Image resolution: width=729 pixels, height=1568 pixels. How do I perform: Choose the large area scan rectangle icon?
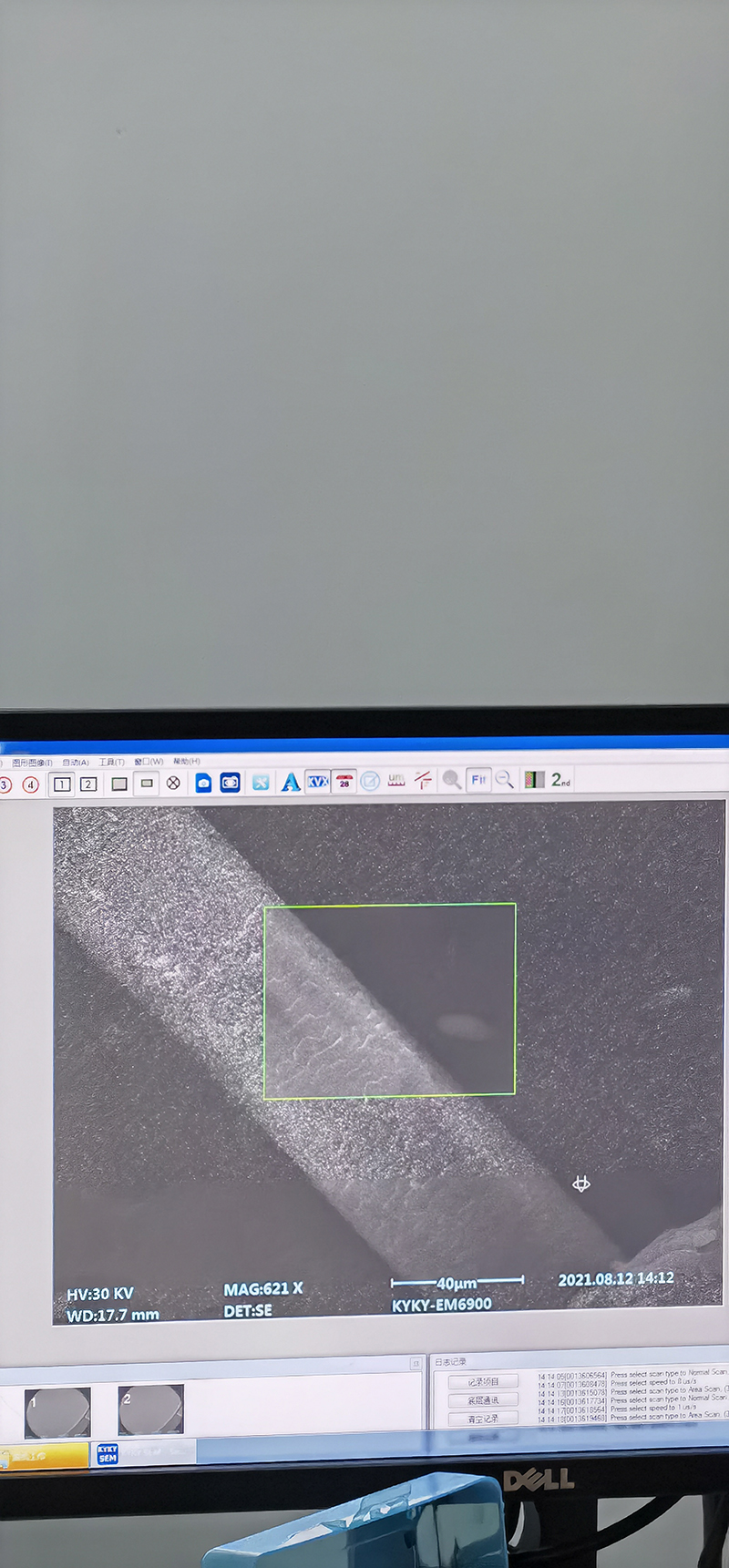click(x=119, y=784)
